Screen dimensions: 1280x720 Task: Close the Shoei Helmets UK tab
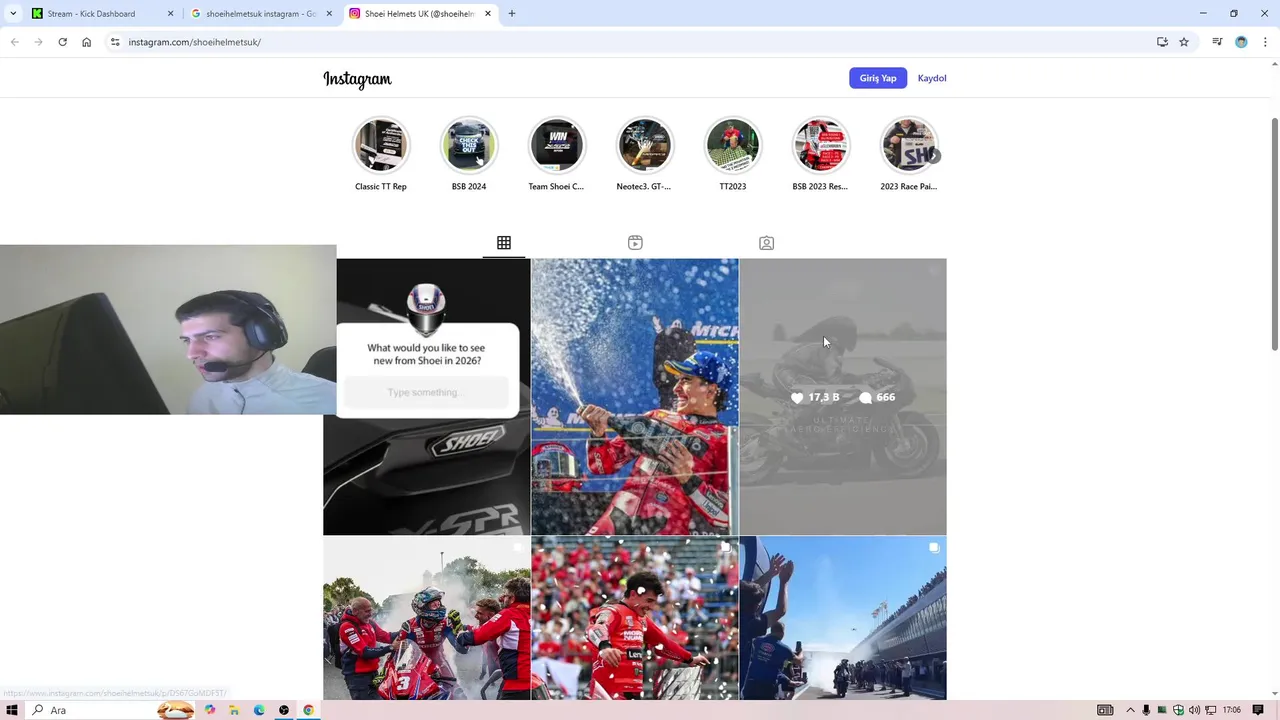tap(488, 14)
